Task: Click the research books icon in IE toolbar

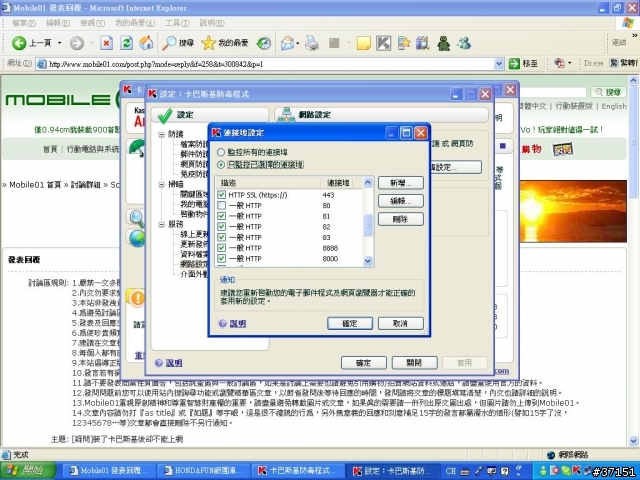Action: click(x=423, y=43)
